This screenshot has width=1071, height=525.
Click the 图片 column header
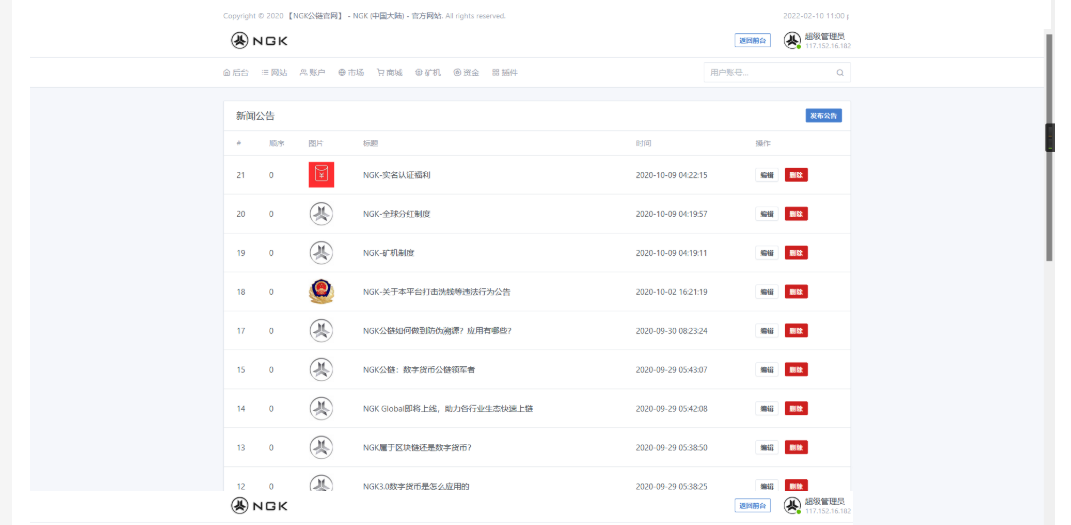316,143
